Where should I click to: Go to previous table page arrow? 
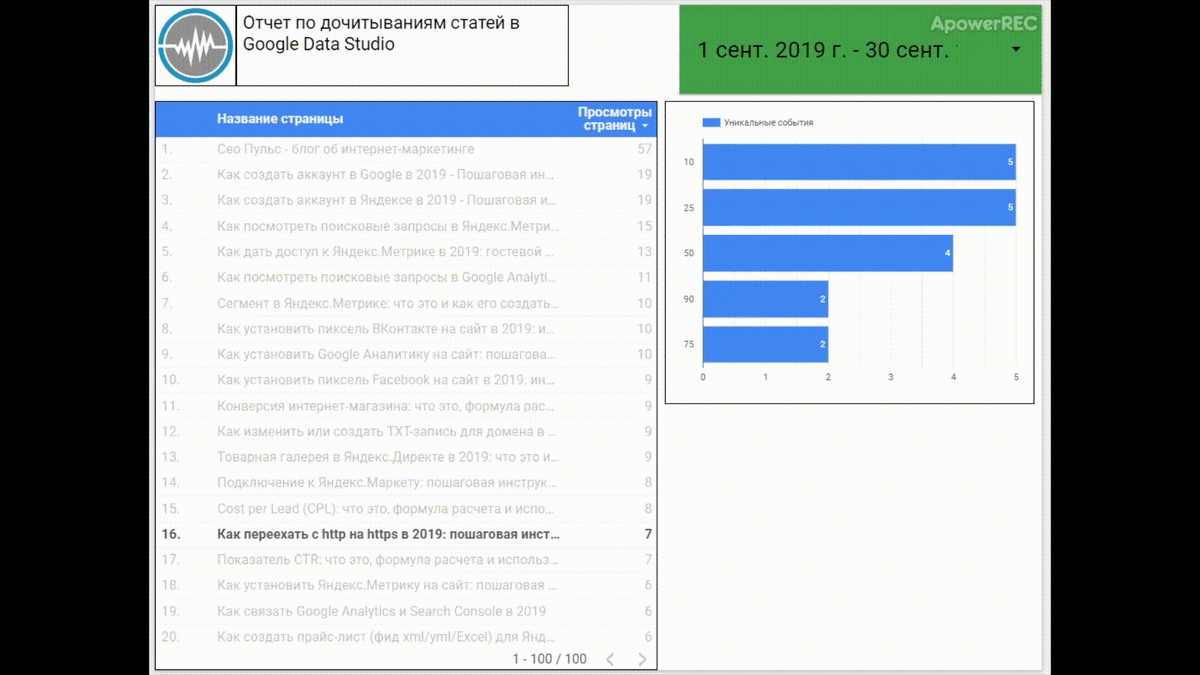click(x=610, y=659)
